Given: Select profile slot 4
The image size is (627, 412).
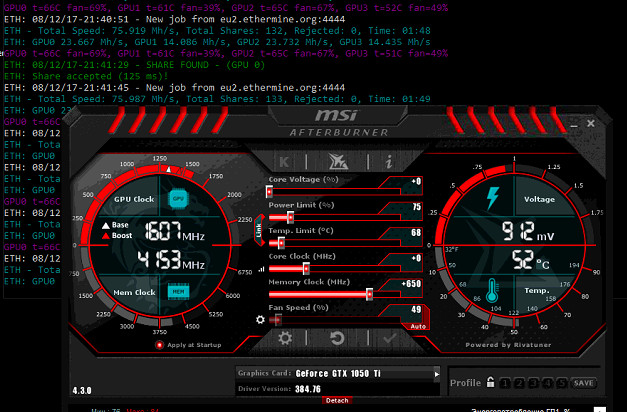Looking at the screenshot, I should tap(547, 383).
